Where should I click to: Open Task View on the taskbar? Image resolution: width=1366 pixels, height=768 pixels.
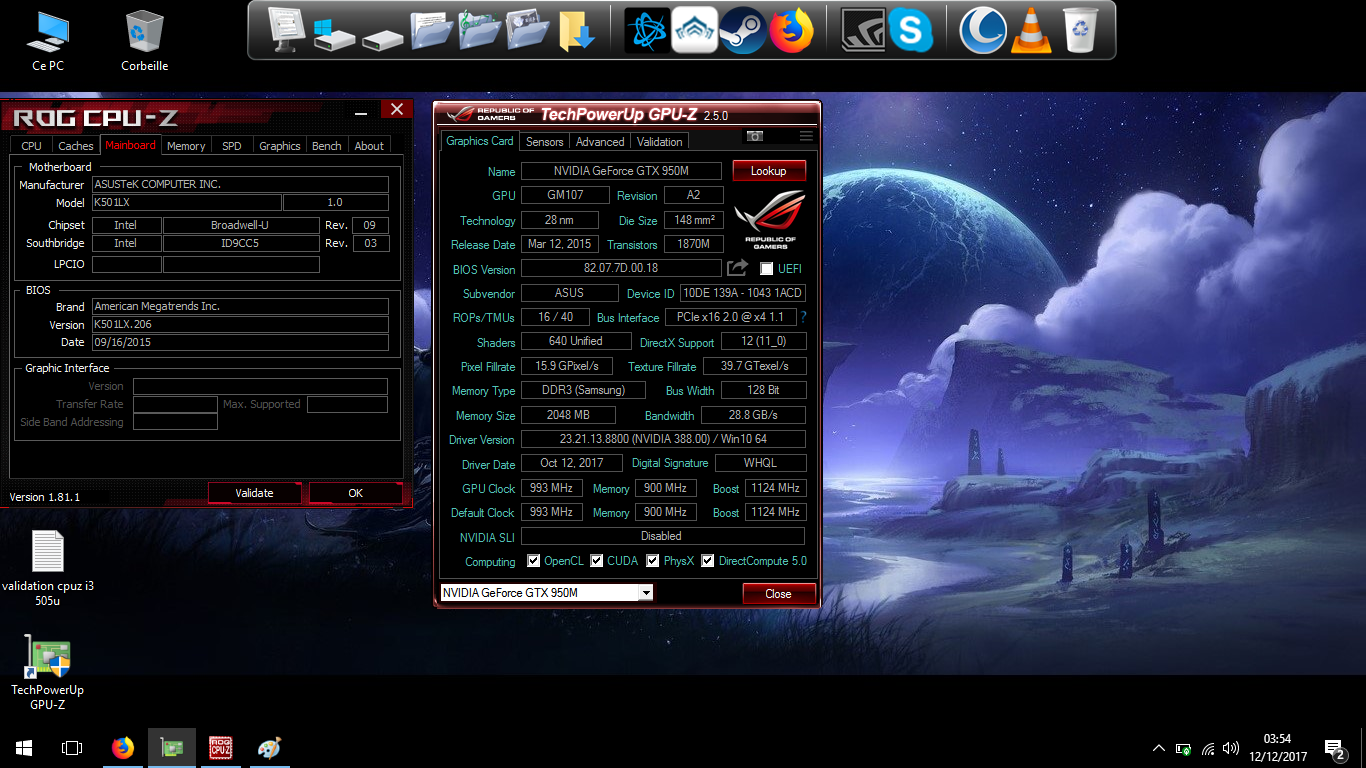pos(72,748)
